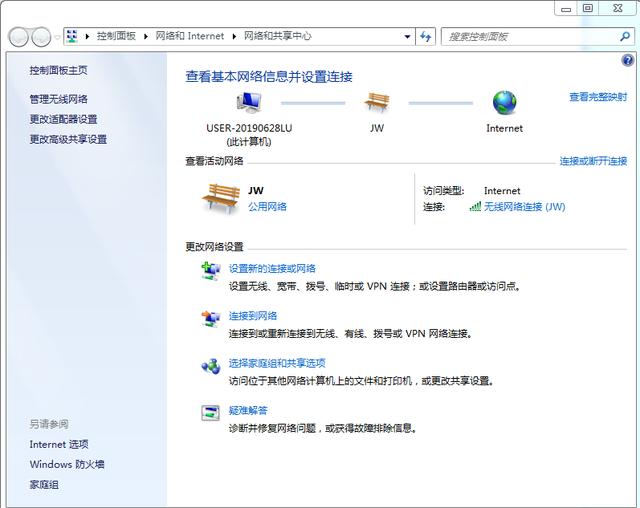Viewport: 640px width, 508px height.
Task: Expand the arrow after 控制面板 breadcrumb
Action: coord(146,36)
